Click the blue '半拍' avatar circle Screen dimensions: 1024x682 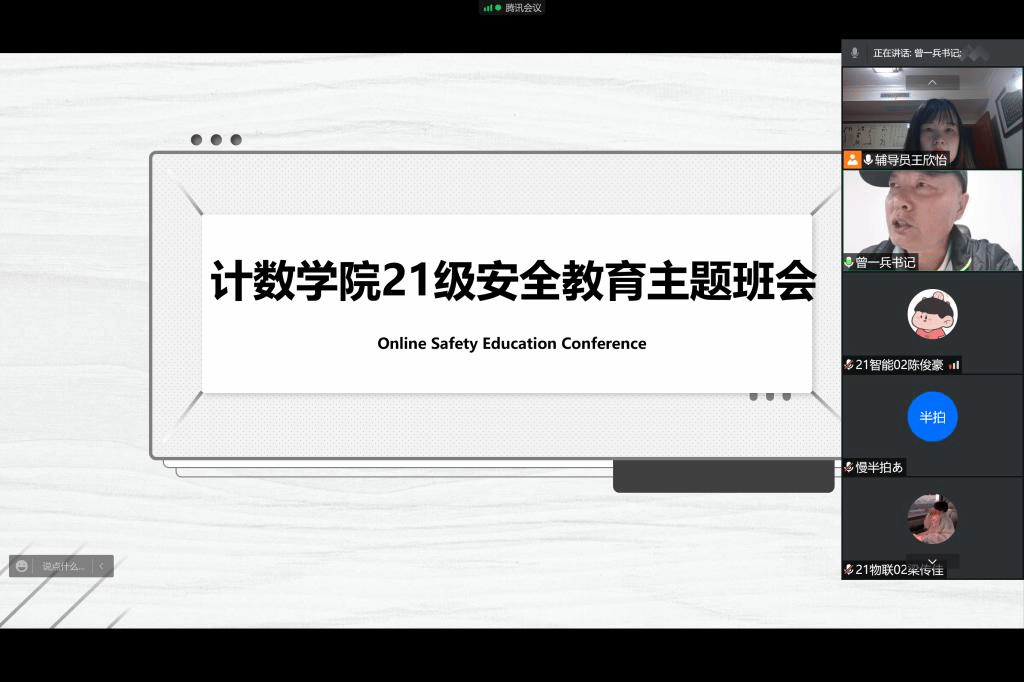(x=932, y=417)
